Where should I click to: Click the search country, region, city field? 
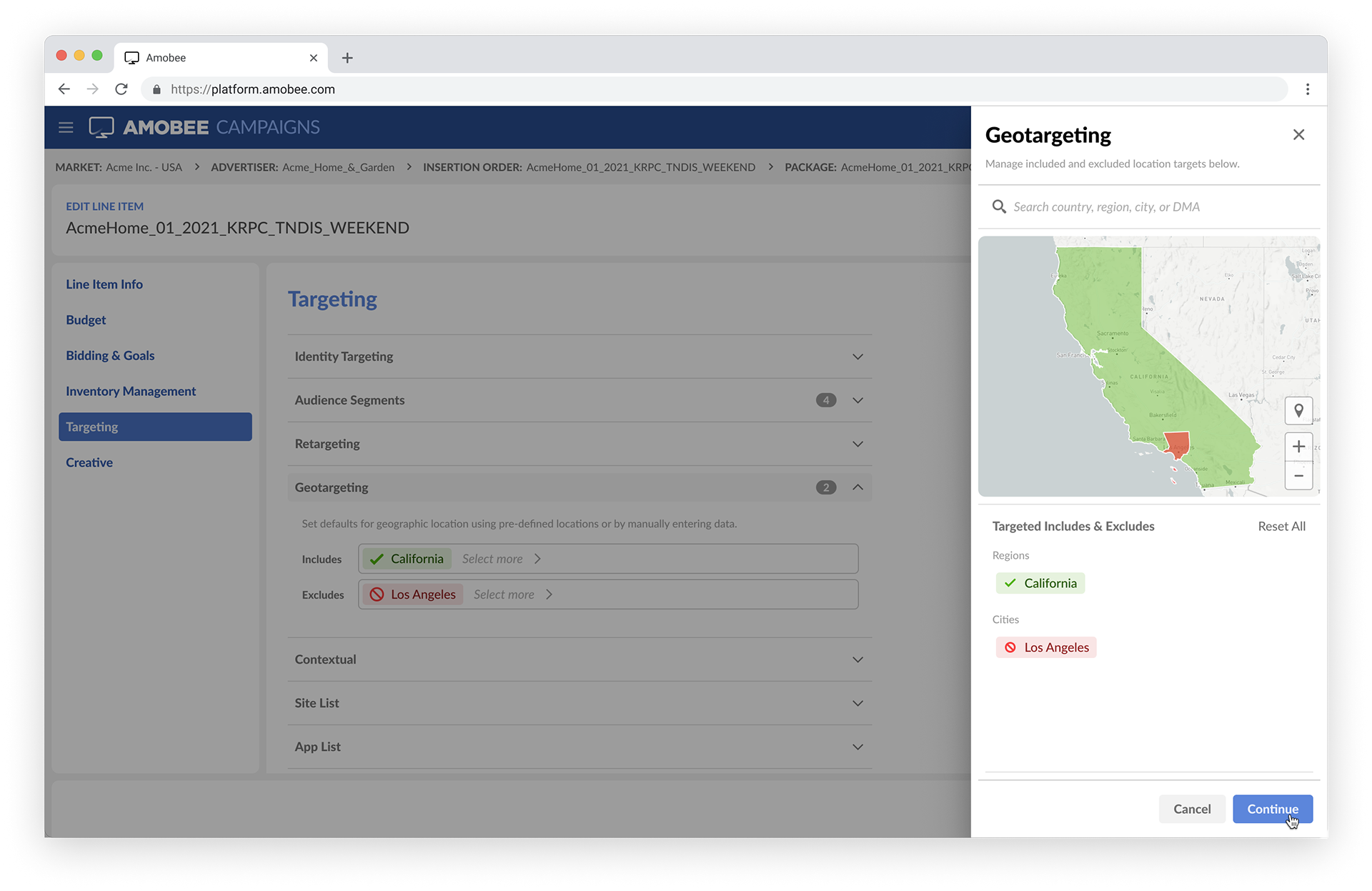[1149, 206]
